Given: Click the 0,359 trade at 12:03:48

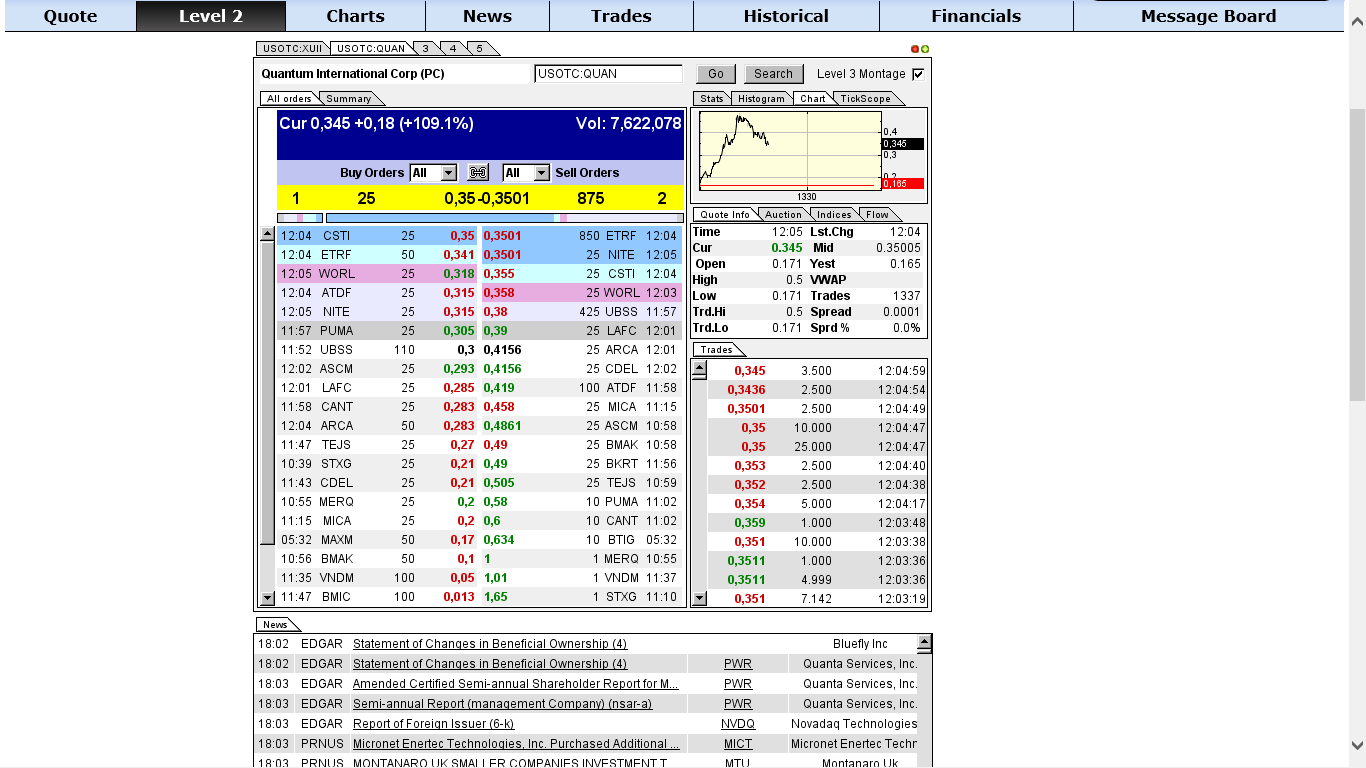Looking at the screenshot, I should click(x=817, y=523).
